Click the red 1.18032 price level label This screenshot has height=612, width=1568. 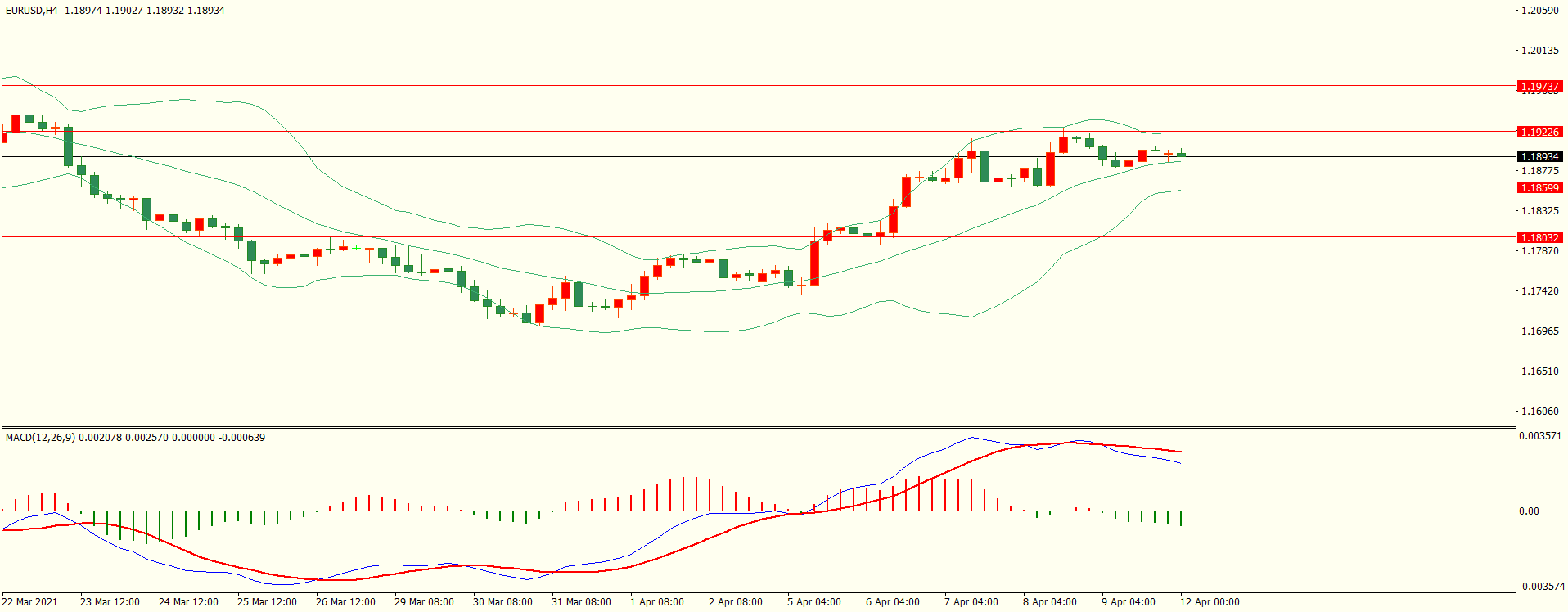[x=1539, y=237]
